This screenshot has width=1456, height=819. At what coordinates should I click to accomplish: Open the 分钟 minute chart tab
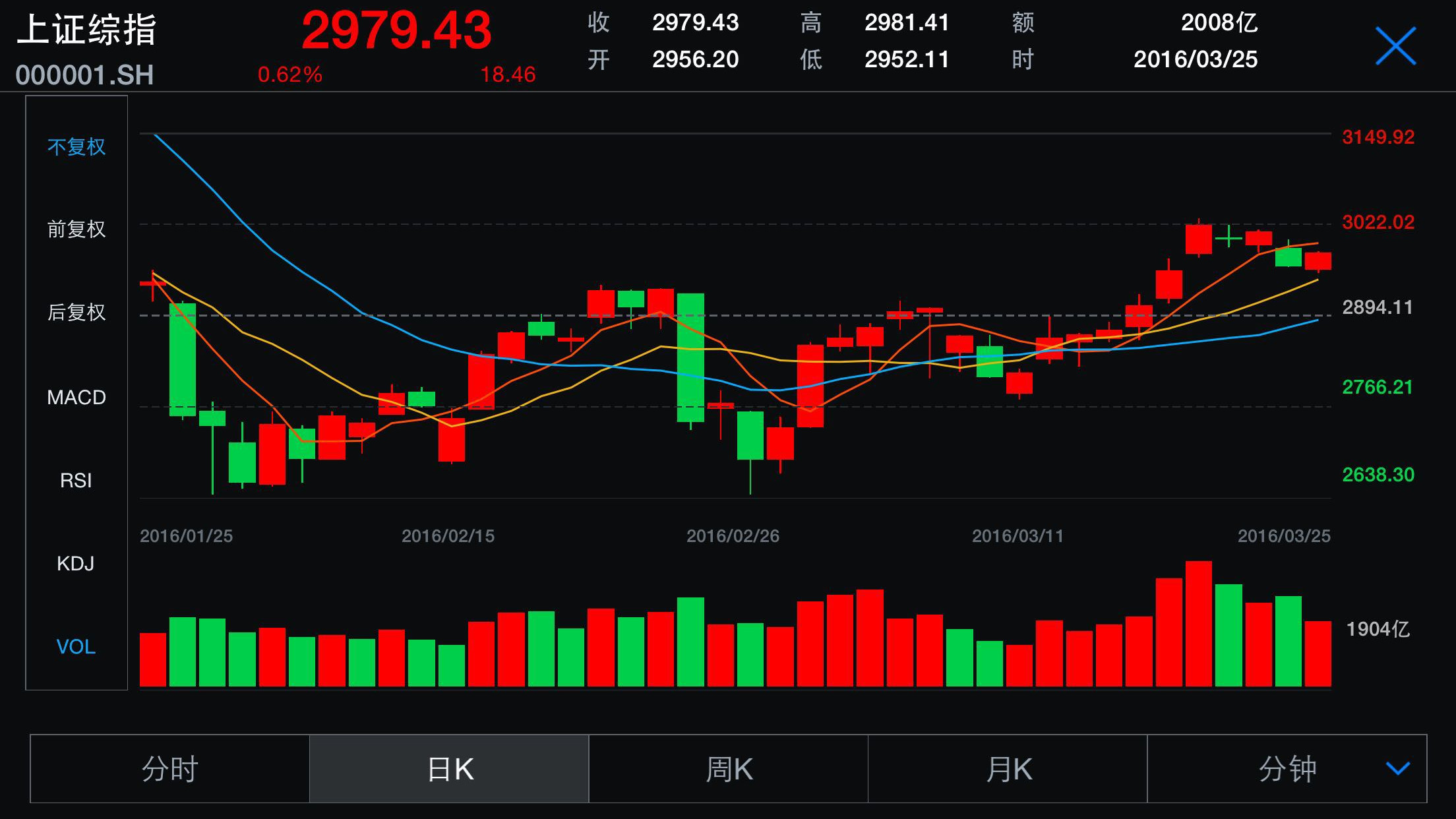[x=1286, y=769]
